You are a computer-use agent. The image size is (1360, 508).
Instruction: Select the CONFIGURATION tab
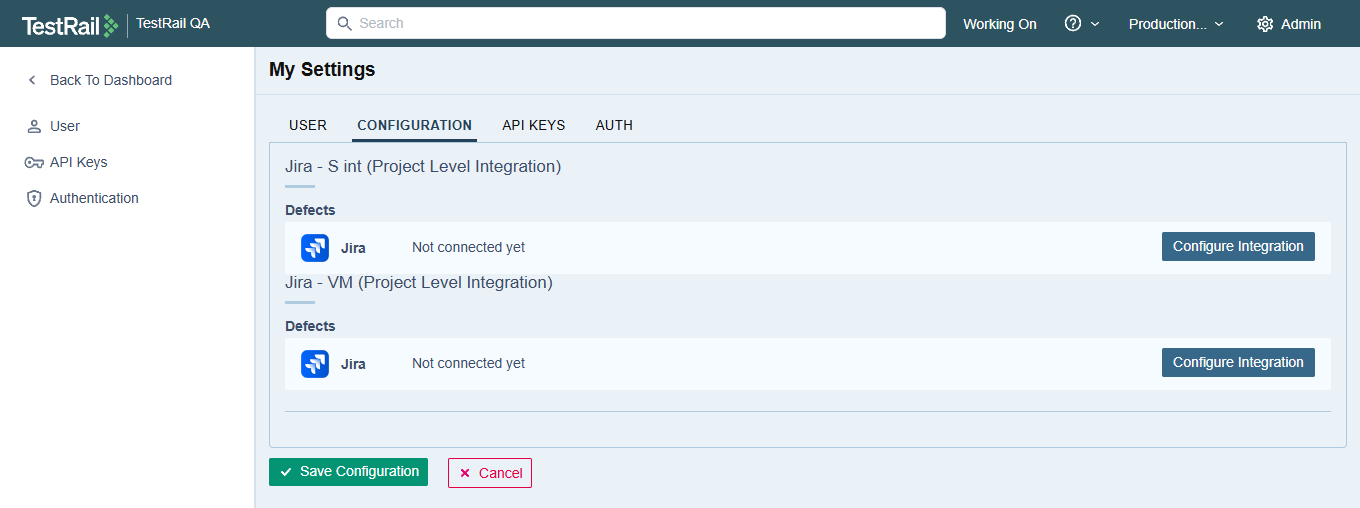[x=414, y=125]
